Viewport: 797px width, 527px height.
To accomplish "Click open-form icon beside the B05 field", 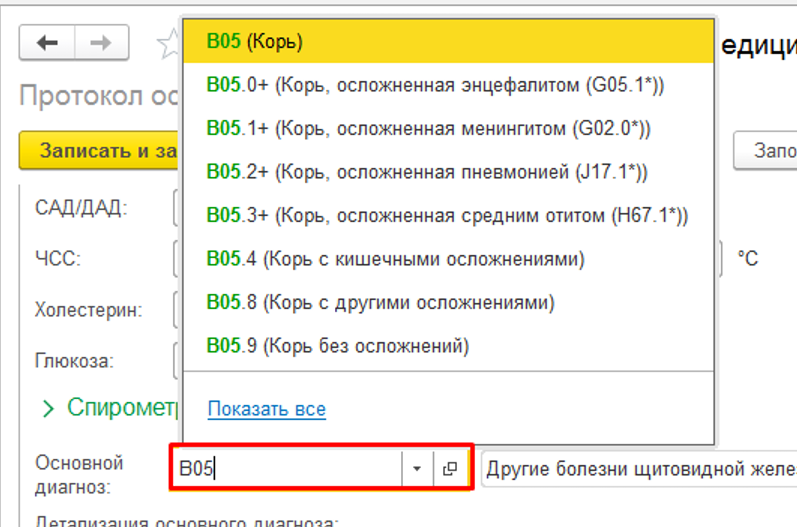I will click(x=449, y=469).
